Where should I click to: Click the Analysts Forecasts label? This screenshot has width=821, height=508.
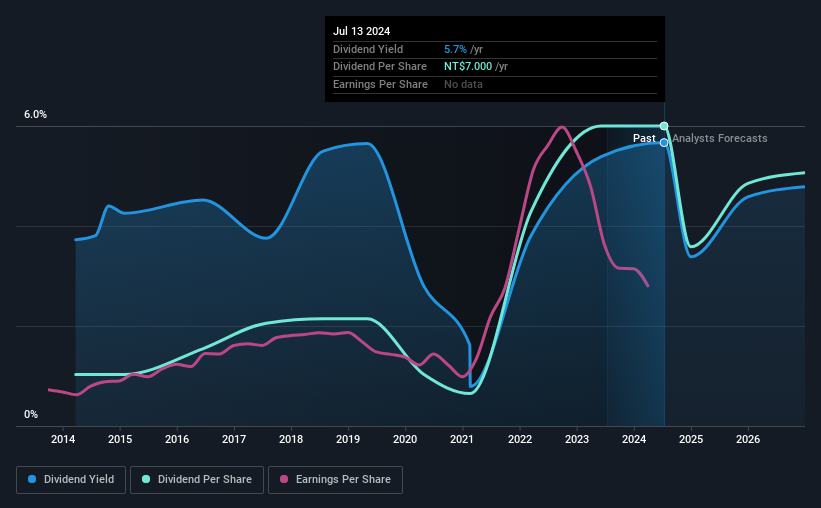[x=720, y=138]
